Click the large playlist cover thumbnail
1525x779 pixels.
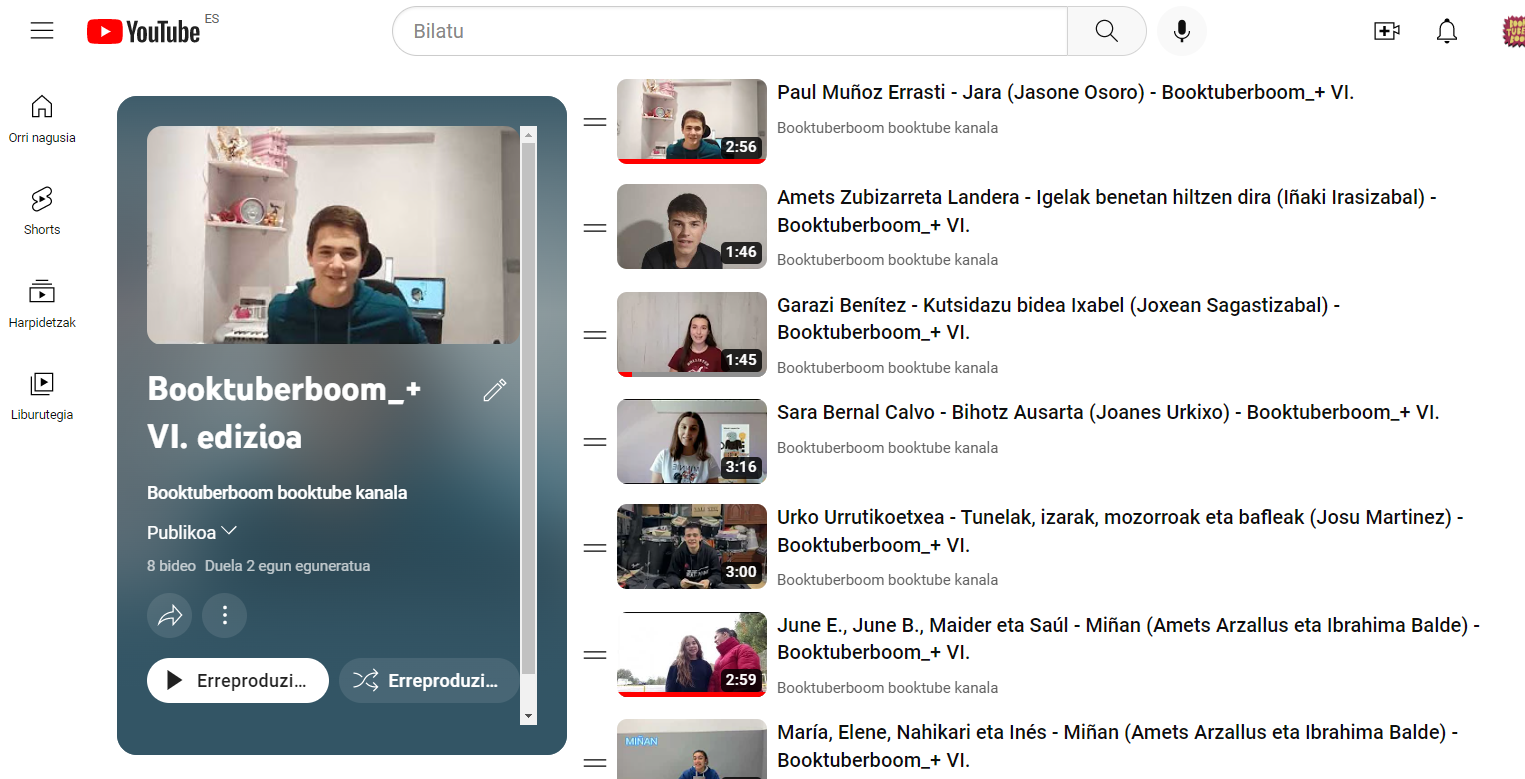[333, 235]
